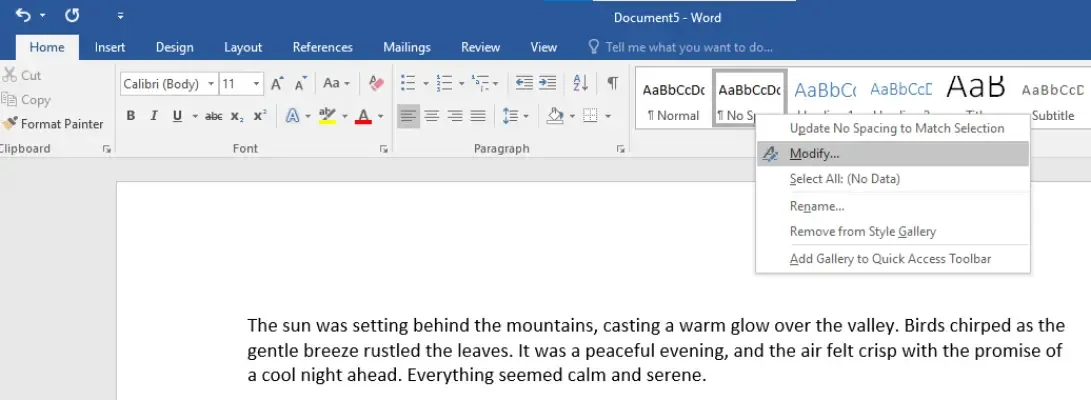
Task: Open Clipboard pane launcher
Action: point(107,149)
